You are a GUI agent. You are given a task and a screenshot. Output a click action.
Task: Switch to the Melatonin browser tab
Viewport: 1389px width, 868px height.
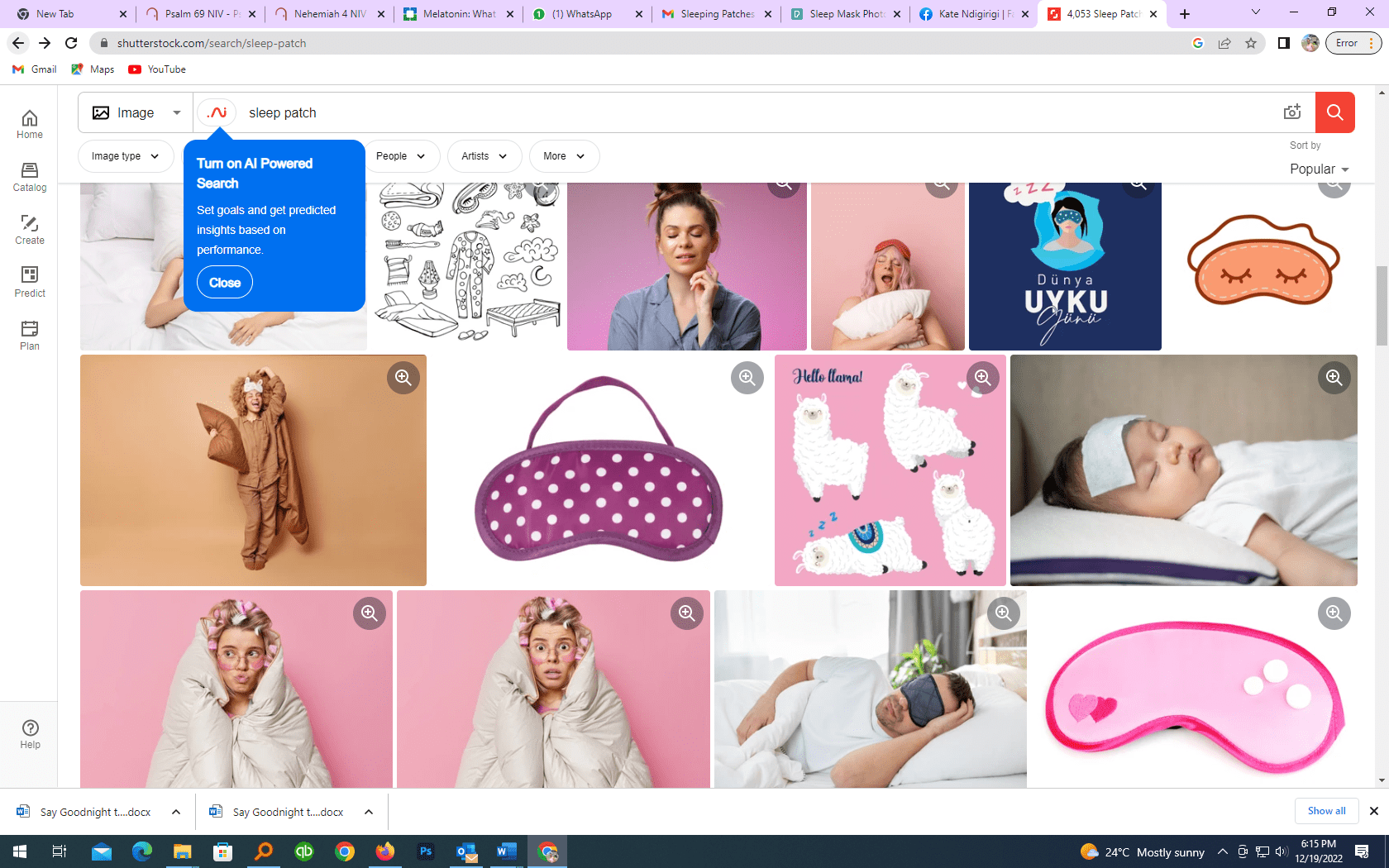(458, 14)
